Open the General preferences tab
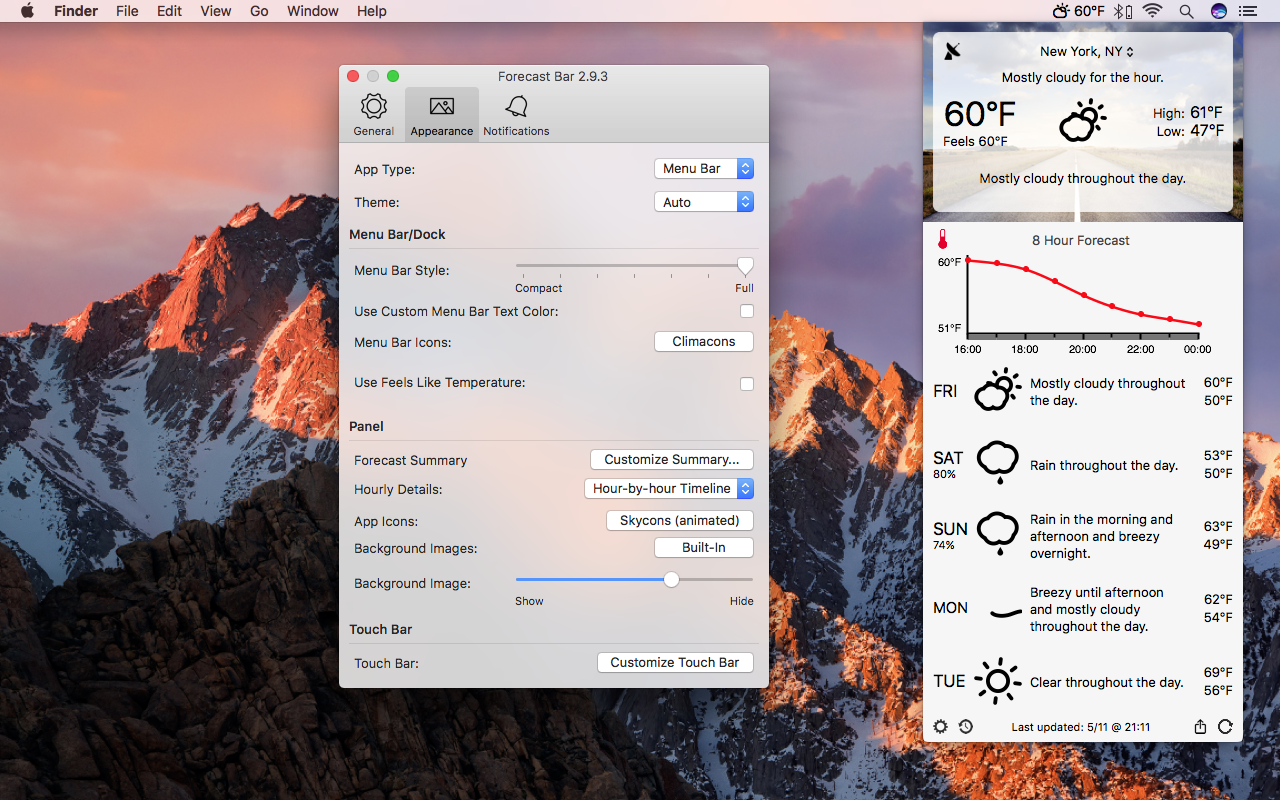Screen dimensions: 1280x800 click(x=374, y=115)
